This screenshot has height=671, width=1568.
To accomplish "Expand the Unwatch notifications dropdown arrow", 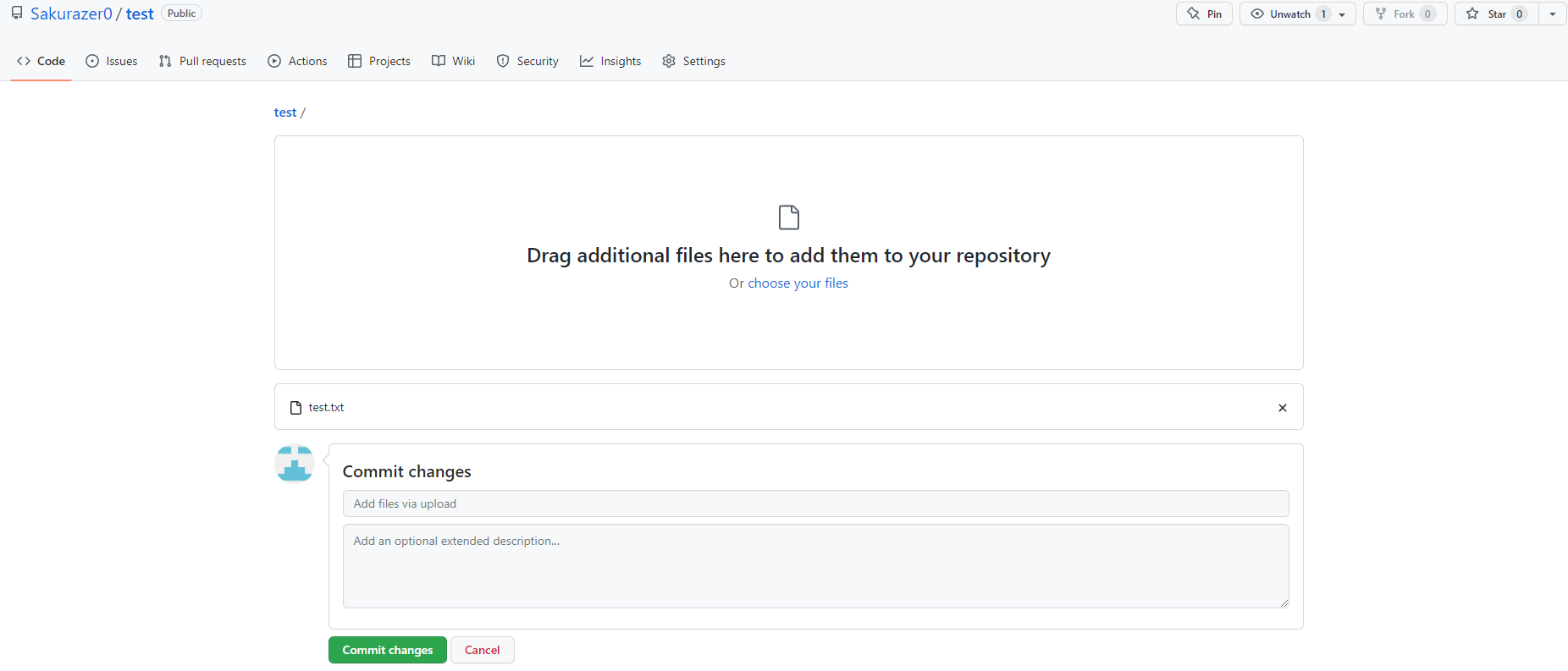I will point(1342,14).
